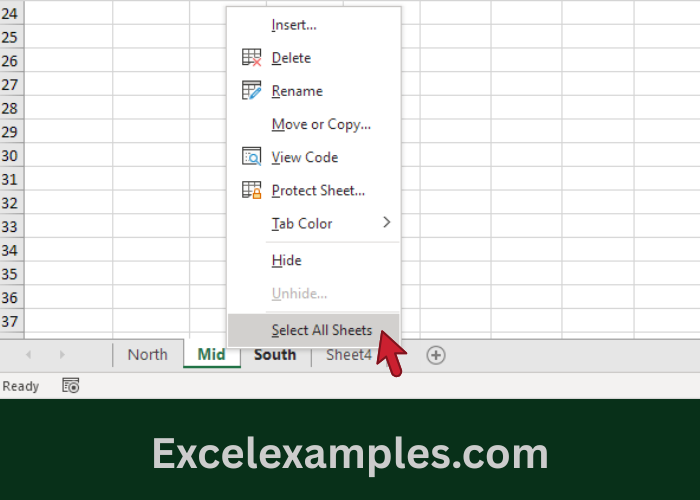This screenshot has height=500, width=700.
Task: Click the View Code magnifier icon
Action: 252,157
